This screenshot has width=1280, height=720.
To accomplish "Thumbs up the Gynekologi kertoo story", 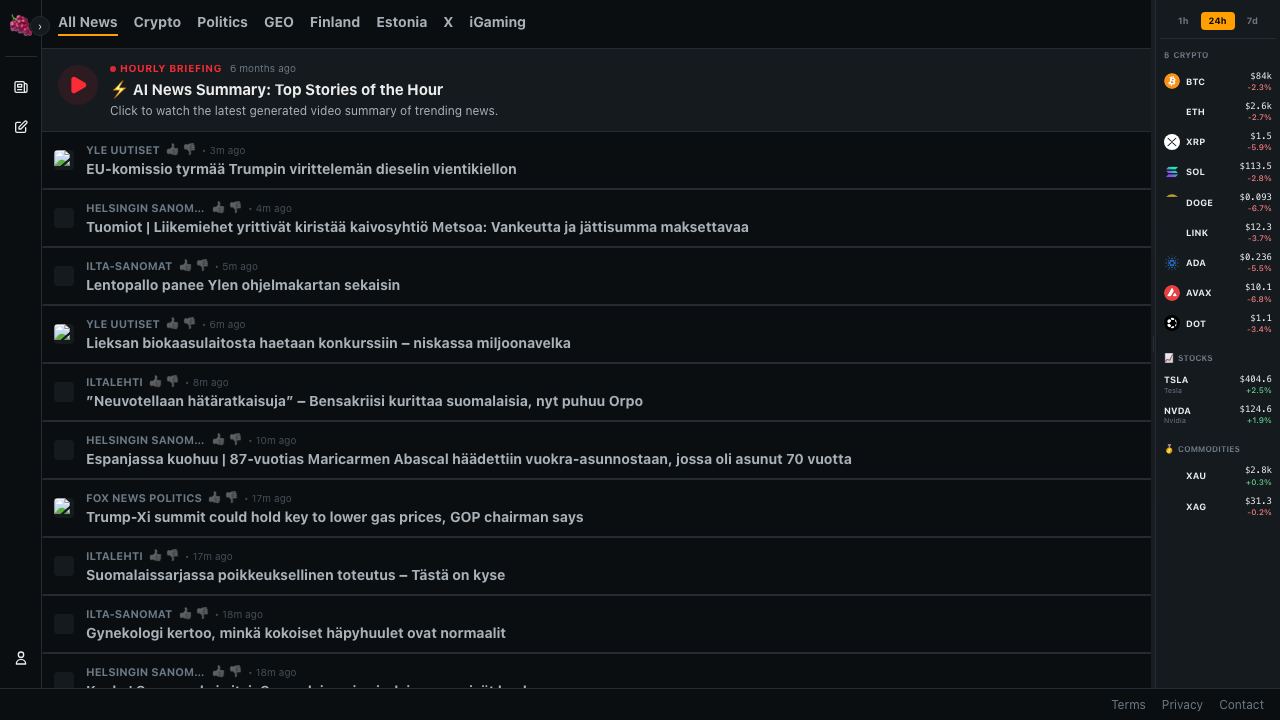I will tap(185, 614).
